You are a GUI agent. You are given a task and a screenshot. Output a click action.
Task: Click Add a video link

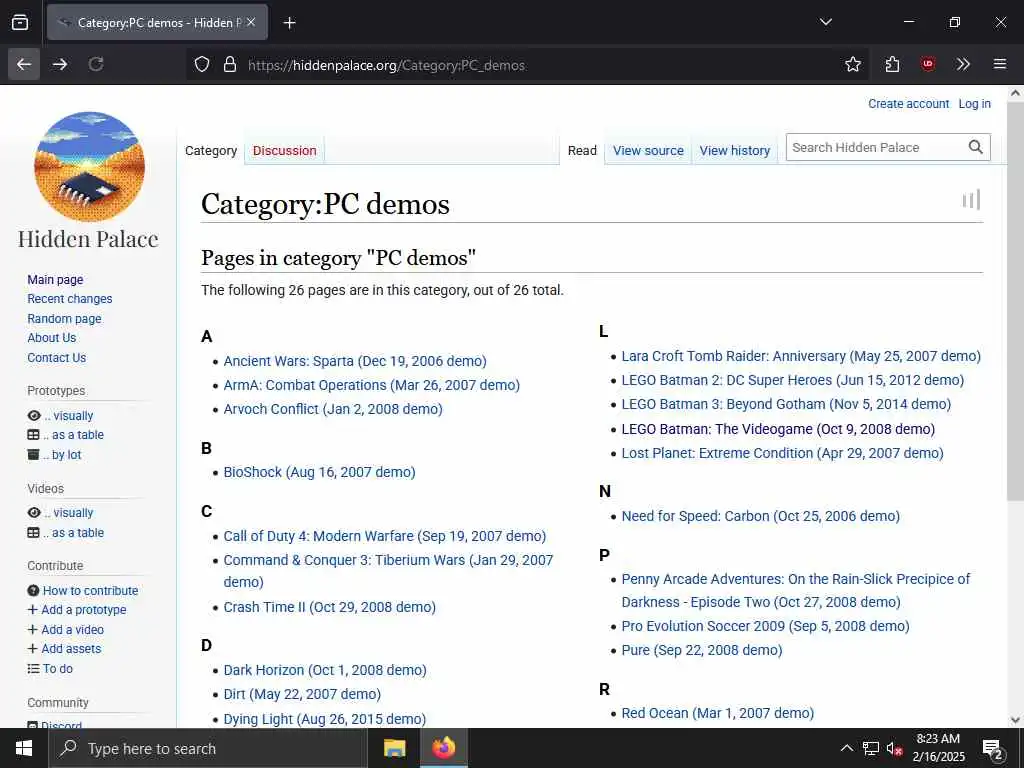(66, 630)
